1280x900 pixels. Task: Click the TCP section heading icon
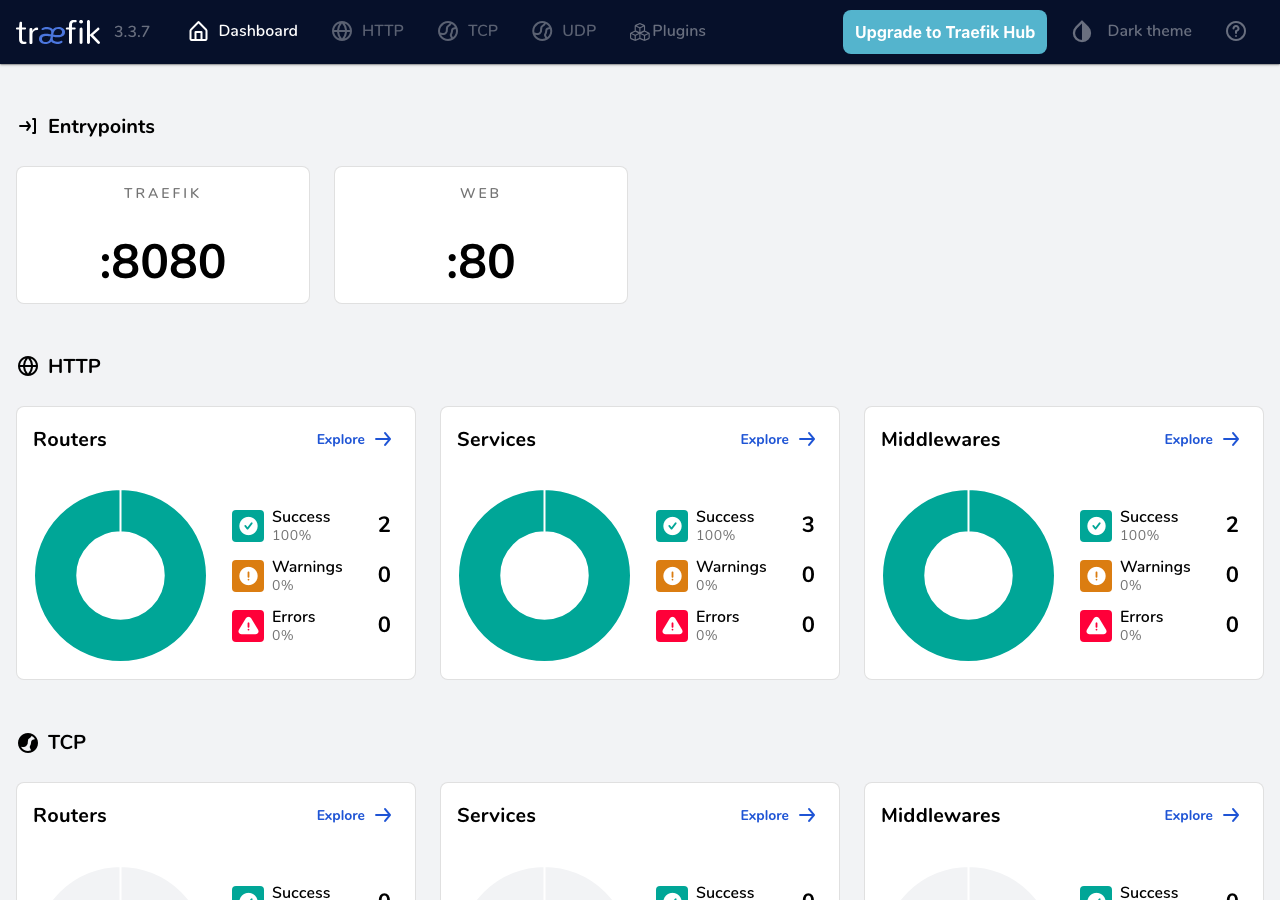[28, 742]
